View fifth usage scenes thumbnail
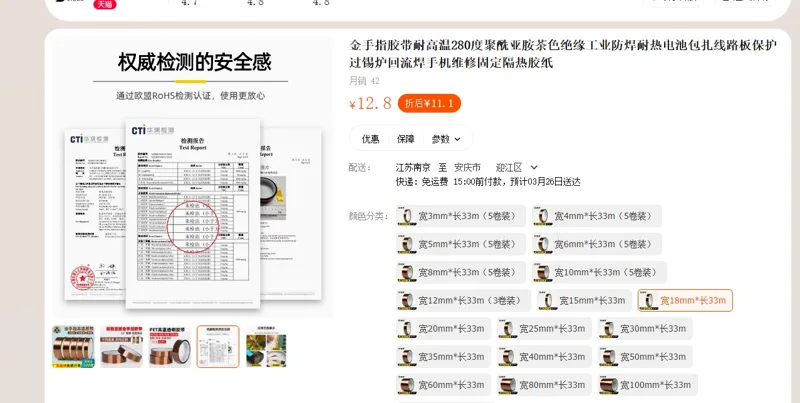 tap(266, 346)
